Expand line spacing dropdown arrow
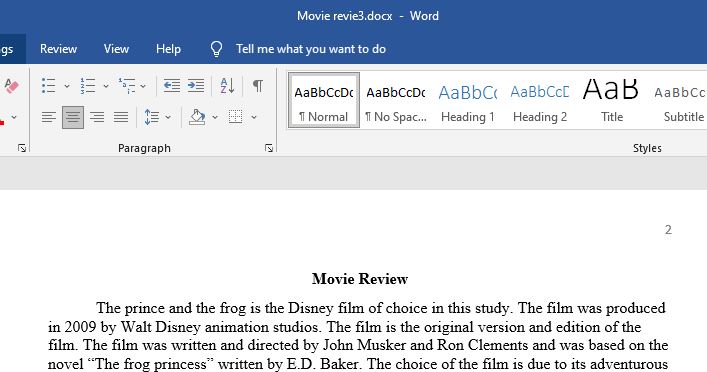707x372 pixels. 168,117
